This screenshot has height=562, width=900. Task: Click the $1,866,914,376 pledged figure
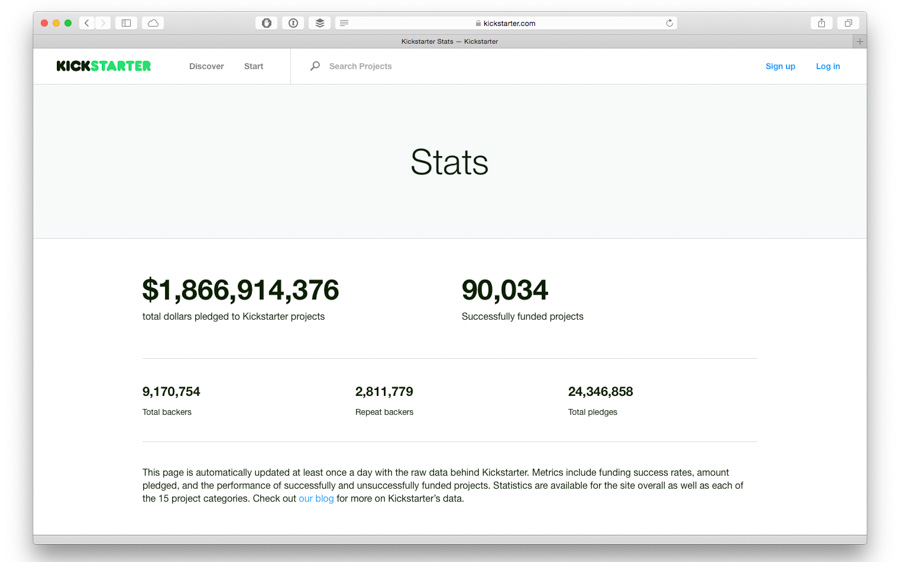click(240, 289)
